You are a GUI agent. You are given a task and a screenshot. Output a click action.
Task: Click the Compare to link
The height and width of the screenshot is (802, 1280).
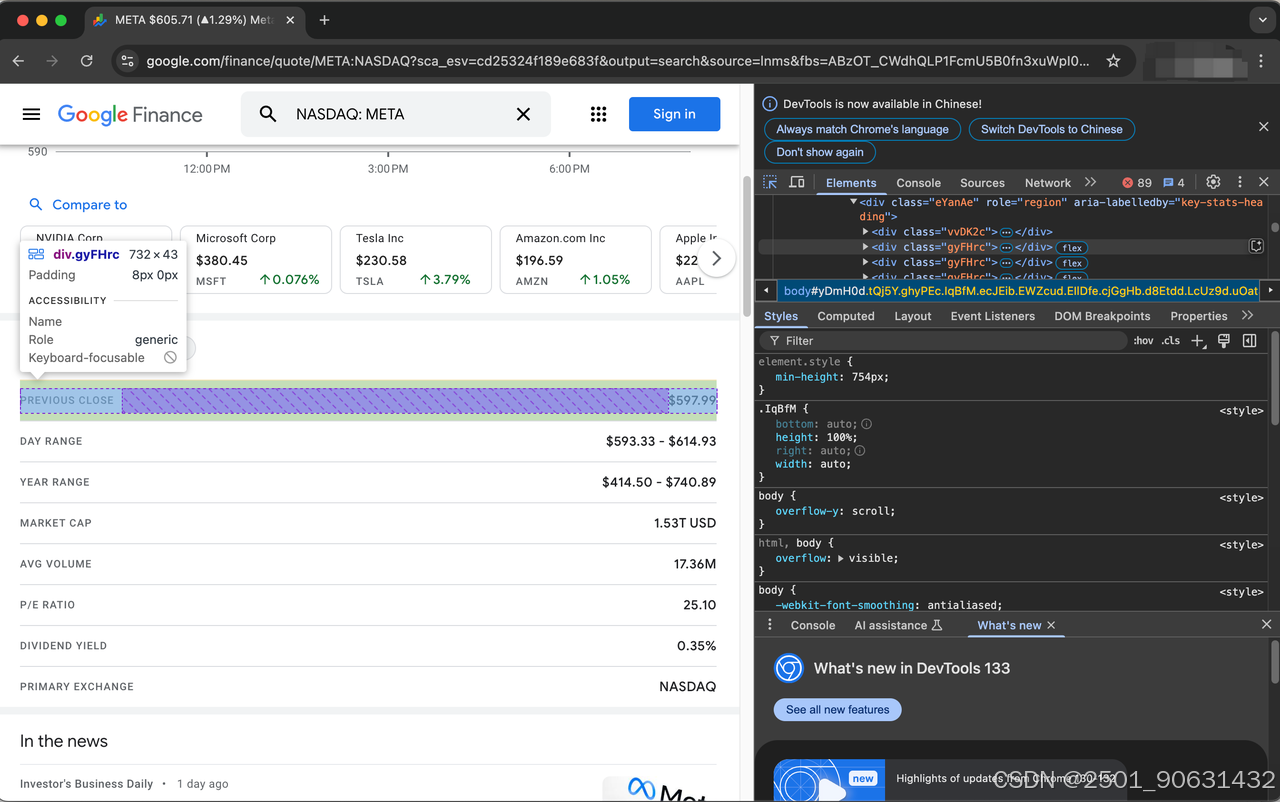pyautogui.click(x=78, y=204)
